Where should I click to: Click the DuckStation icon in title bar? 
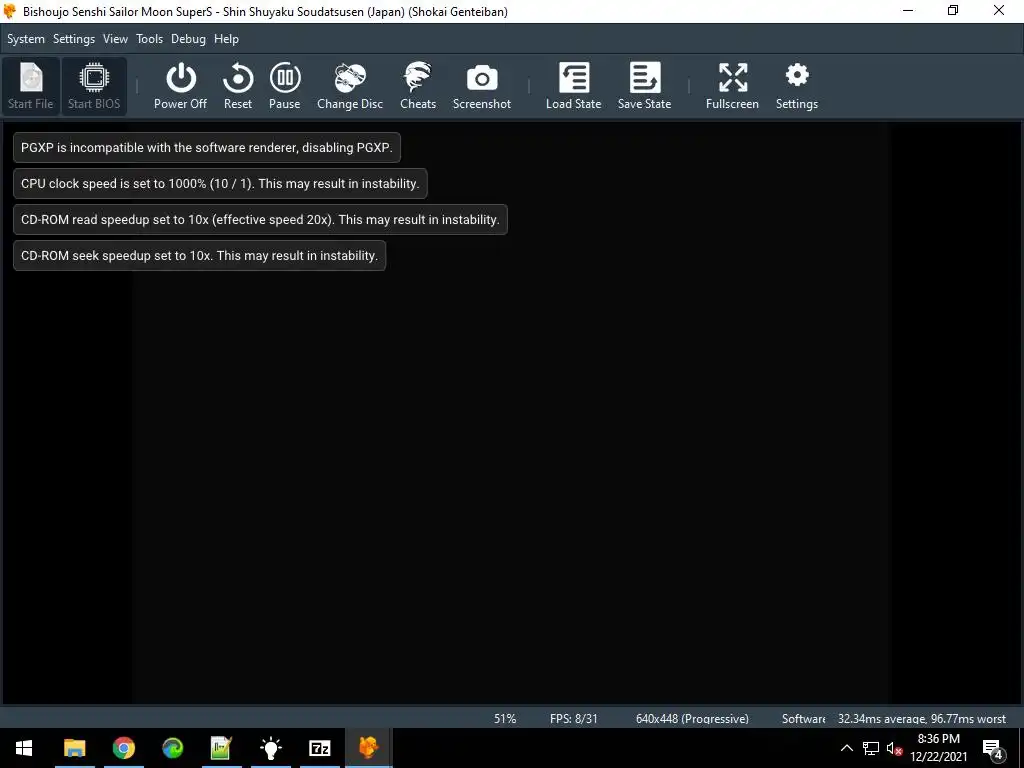[x=9, y=11]
